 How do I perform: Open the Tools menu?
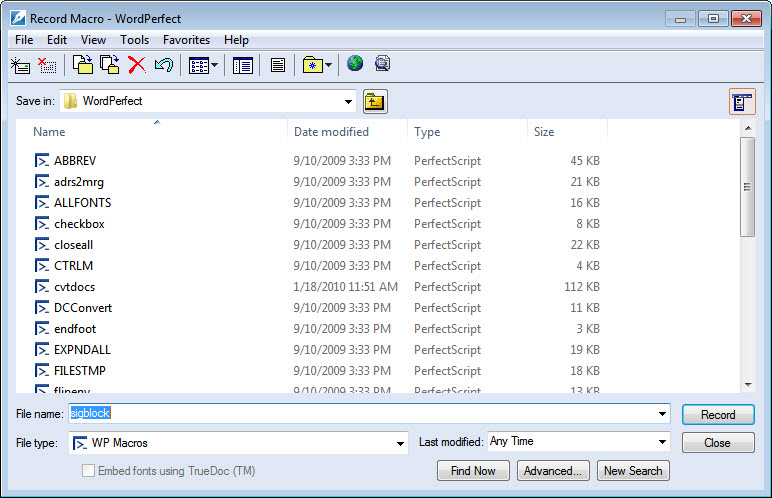click(134, 40)
